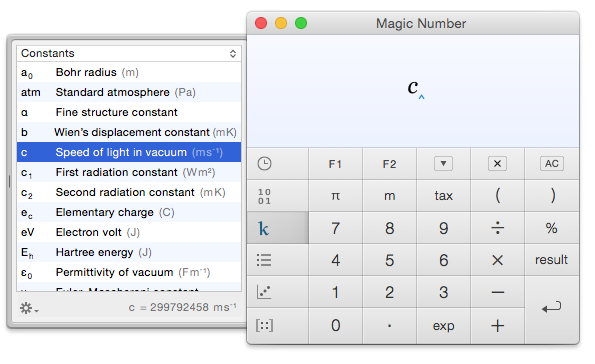
Task: Open the history clock icon
Action: (264, 164)
